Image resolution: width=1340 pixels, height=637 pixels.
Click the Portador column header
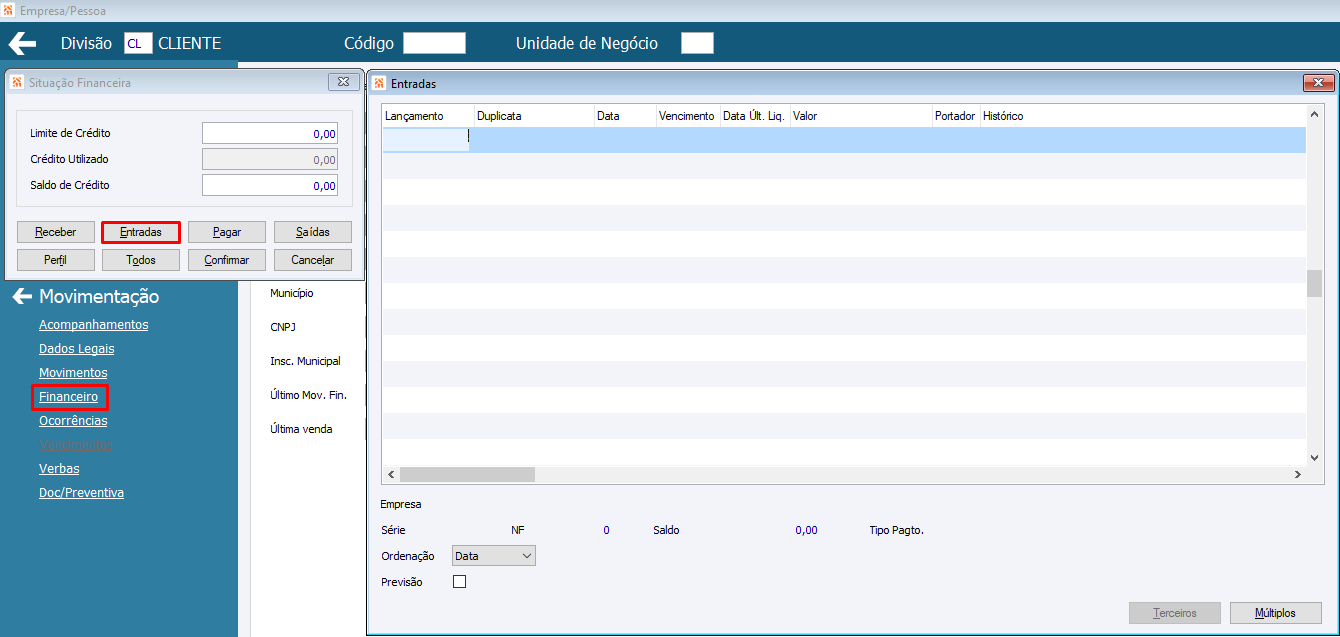pyautogui.click(x=956, y=116)
